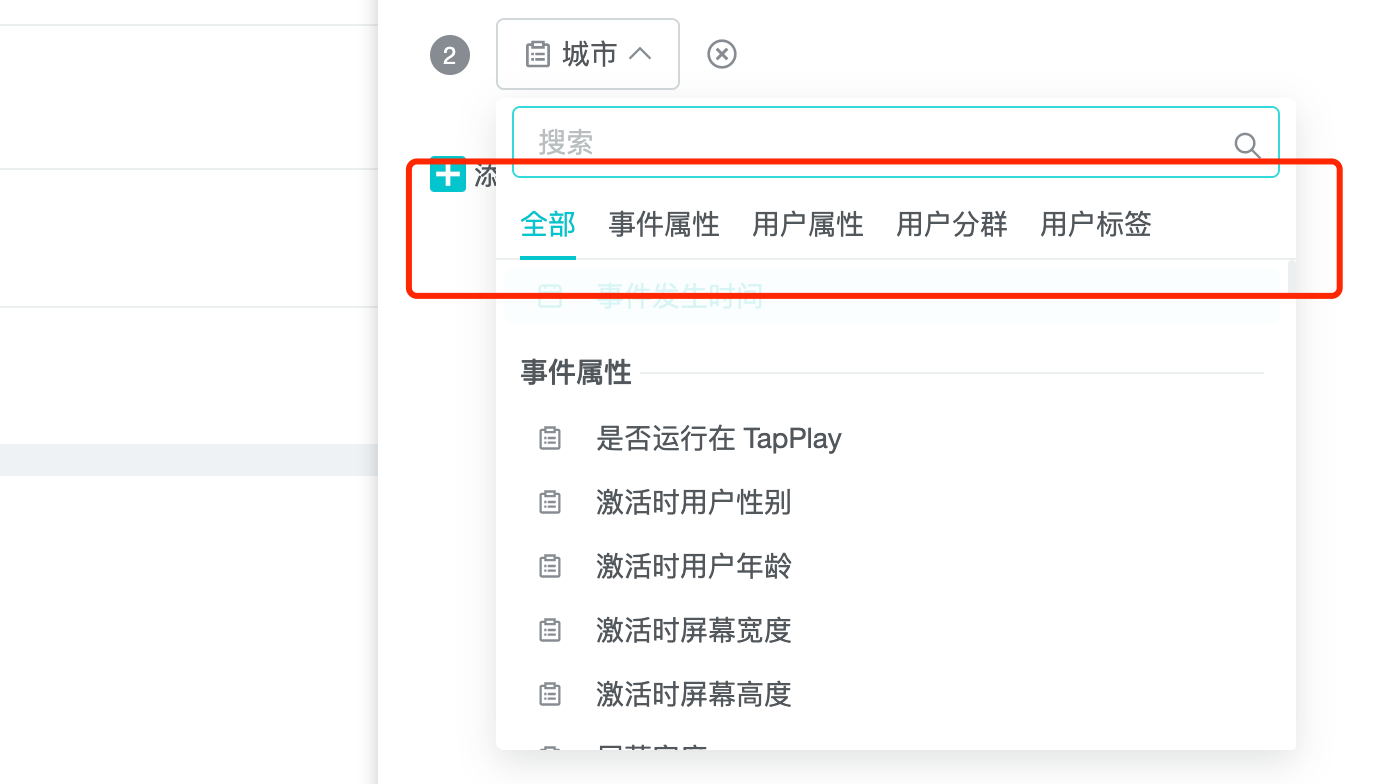Remove the 城市 condition with the circle-x icon

[x=721, y=54]
